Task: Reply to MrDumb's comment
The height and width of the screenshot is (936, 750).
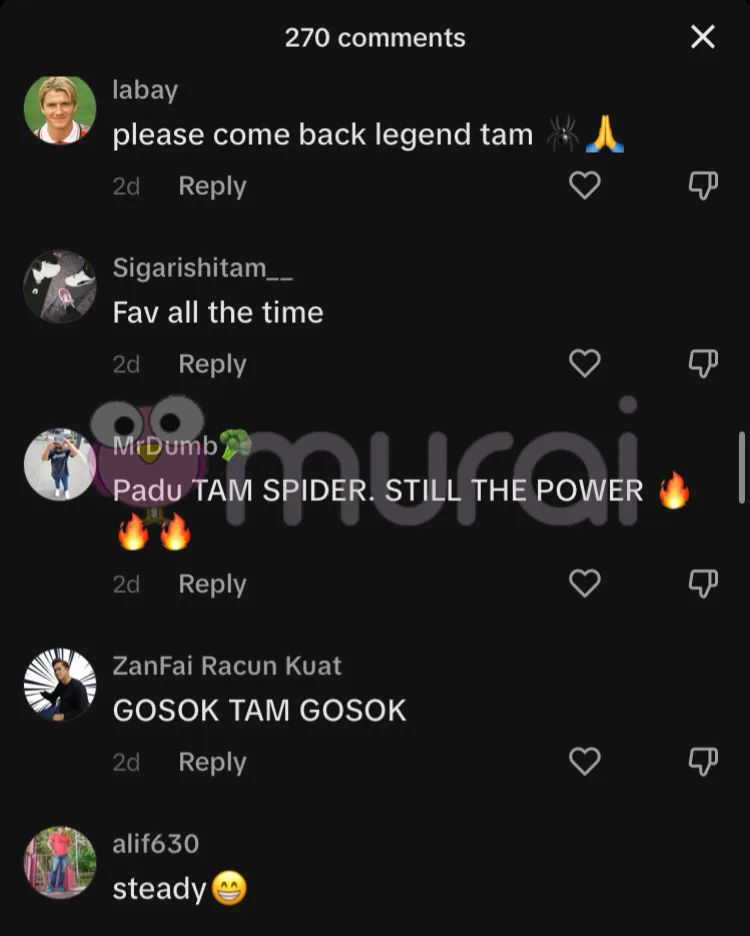Action: pos(213,584)
